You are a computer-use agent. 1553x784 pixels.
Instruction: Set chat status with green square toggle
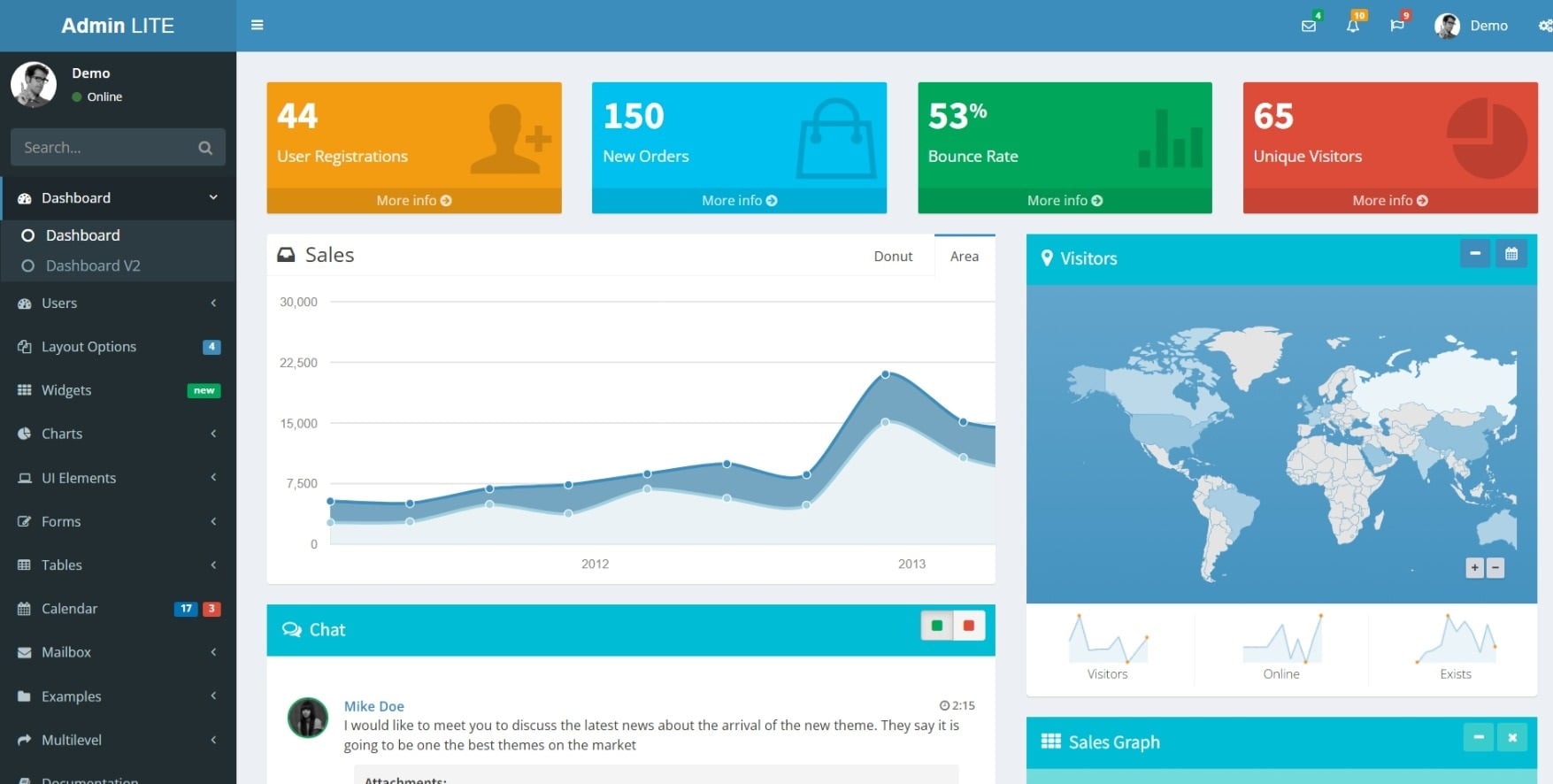click(x=936, y=626)
